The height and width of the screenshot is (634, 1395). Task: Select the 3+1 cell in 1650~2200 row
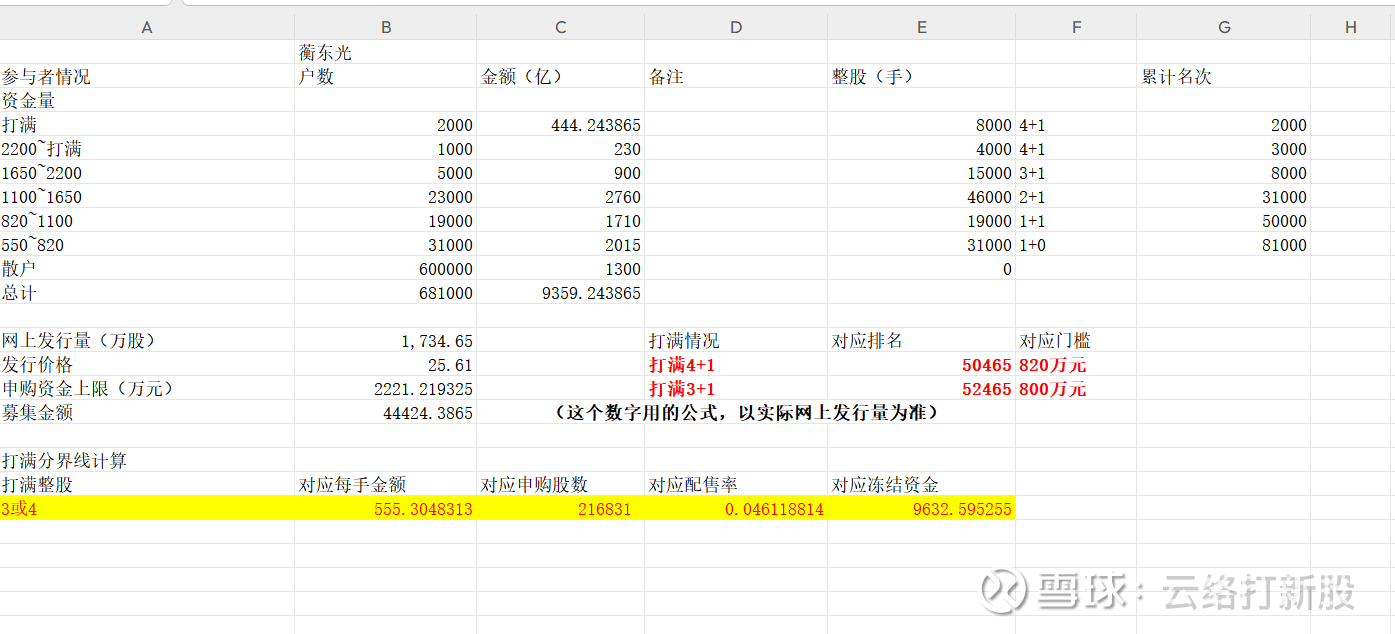coord(1076,173)
